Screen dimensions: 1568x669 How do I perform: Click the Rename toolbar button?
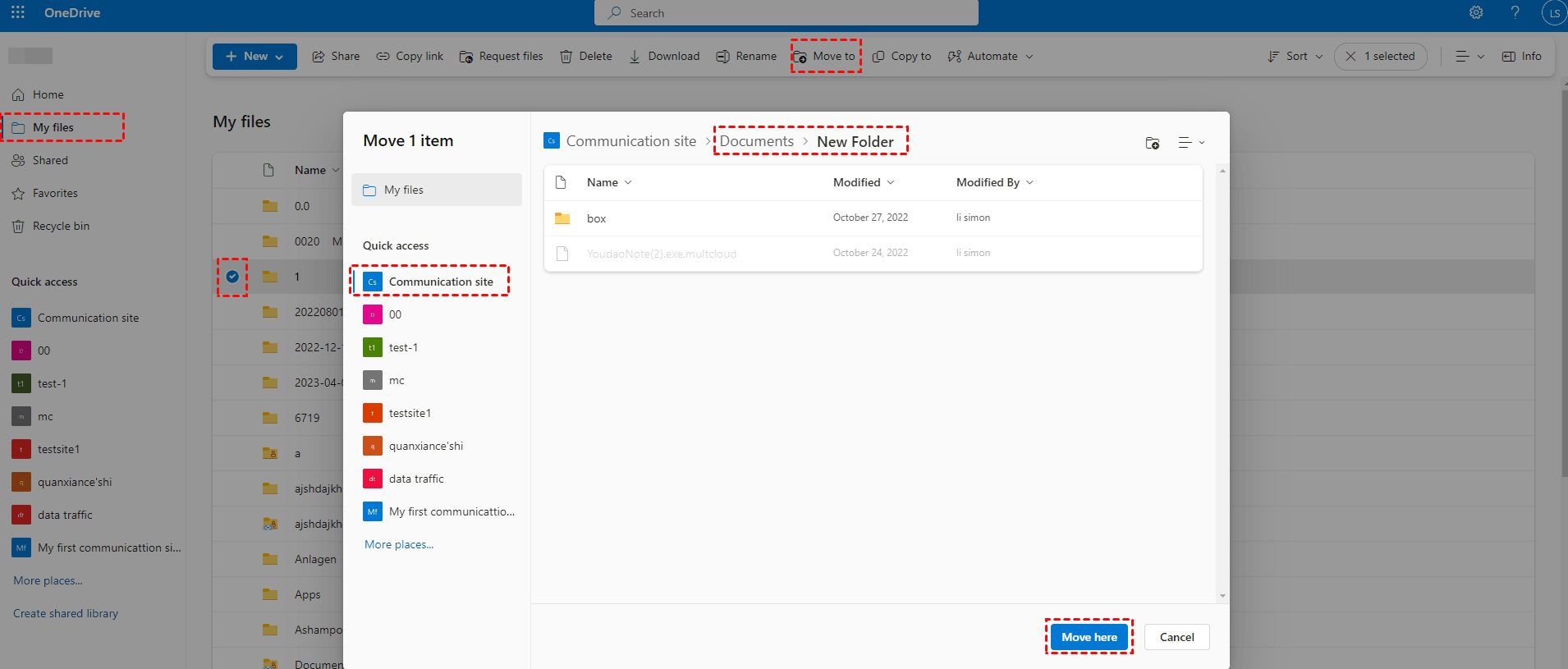pos(746,57)
